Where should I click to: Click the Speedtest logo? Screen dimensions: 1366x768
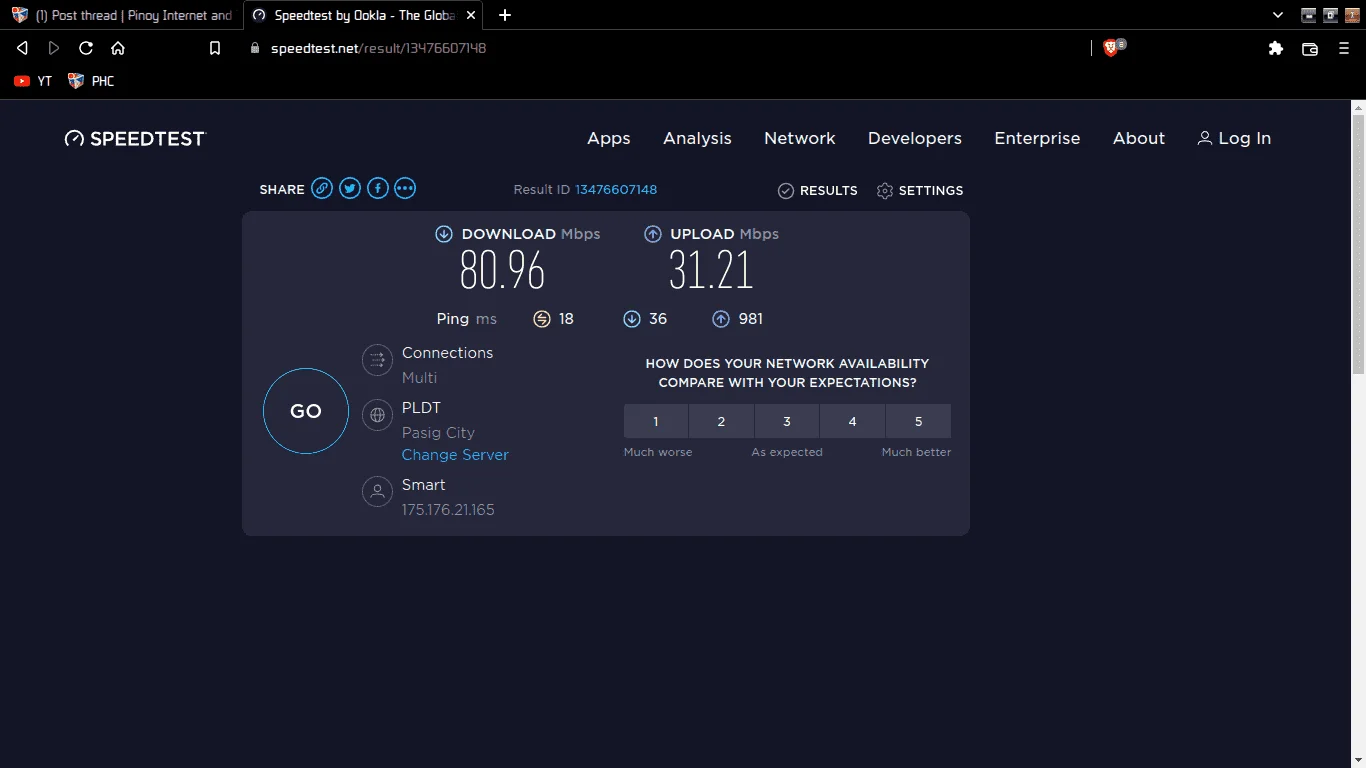135,139
